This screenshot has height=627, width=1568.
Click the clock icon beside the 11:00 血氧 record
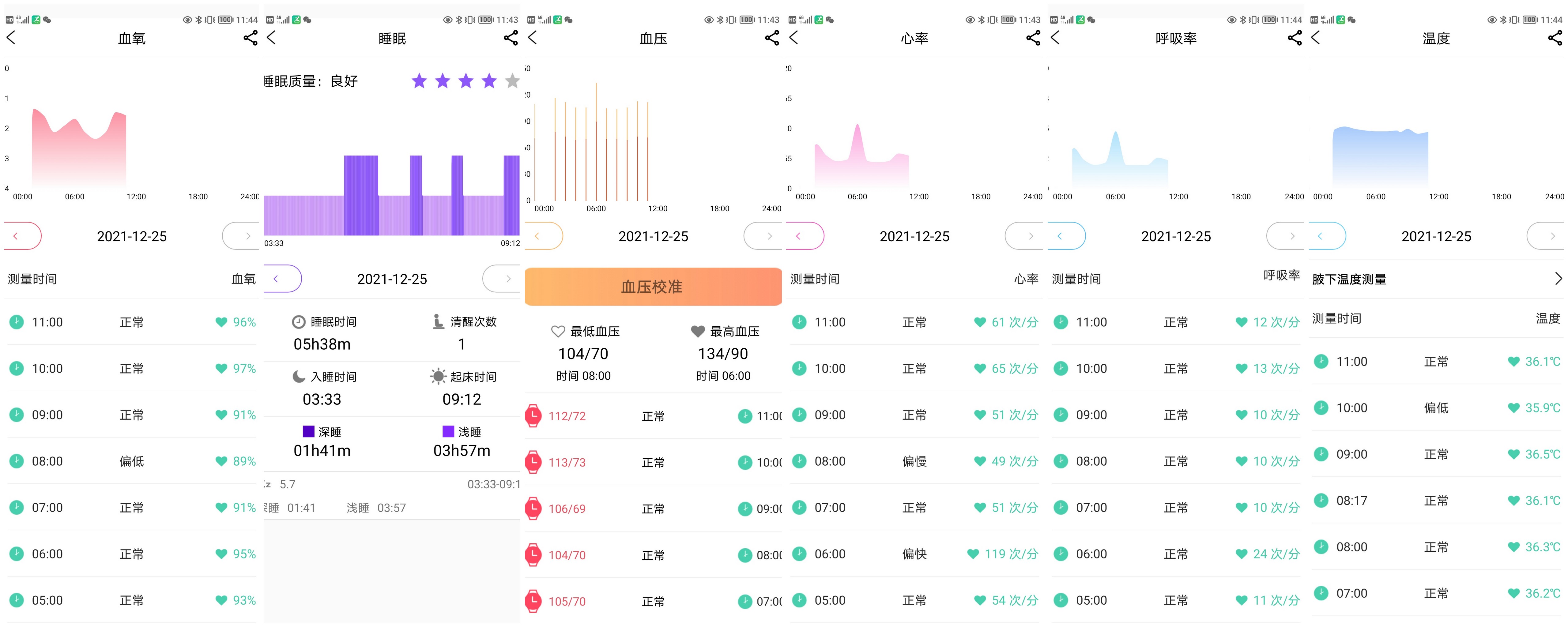point(17,322)
